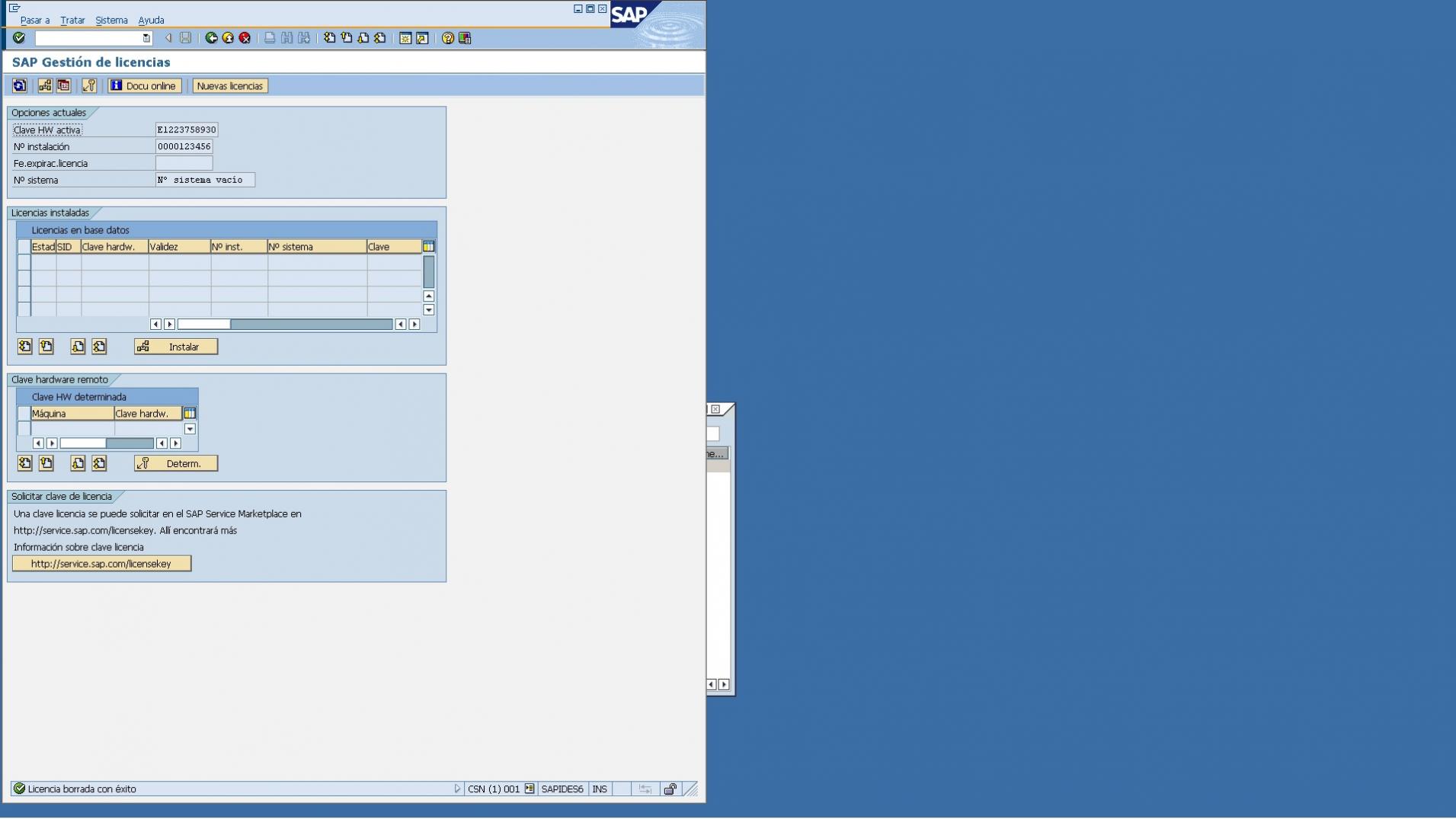Open table settings icon of Clave HW determinada
Screen dimensions: 1456x819
click(190, 414)
